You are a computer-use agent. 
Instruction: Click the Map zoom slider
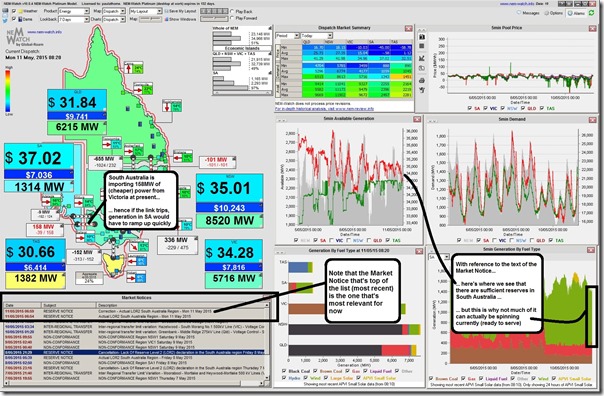pyautogui.click(x=151, y=19)
